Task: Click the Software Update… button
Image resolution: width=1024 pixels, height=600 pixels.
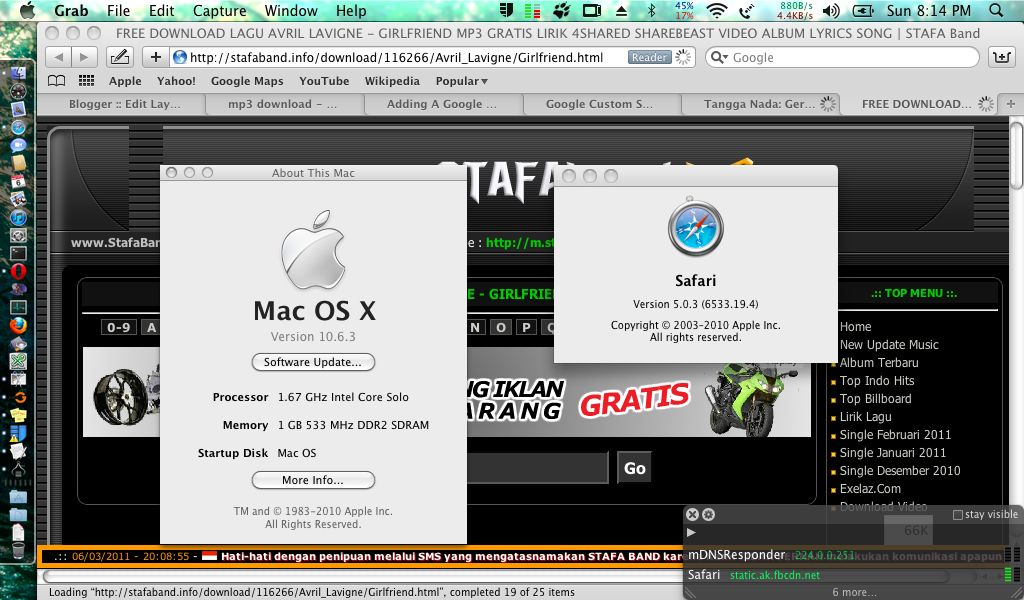Action: coord(313,362)
